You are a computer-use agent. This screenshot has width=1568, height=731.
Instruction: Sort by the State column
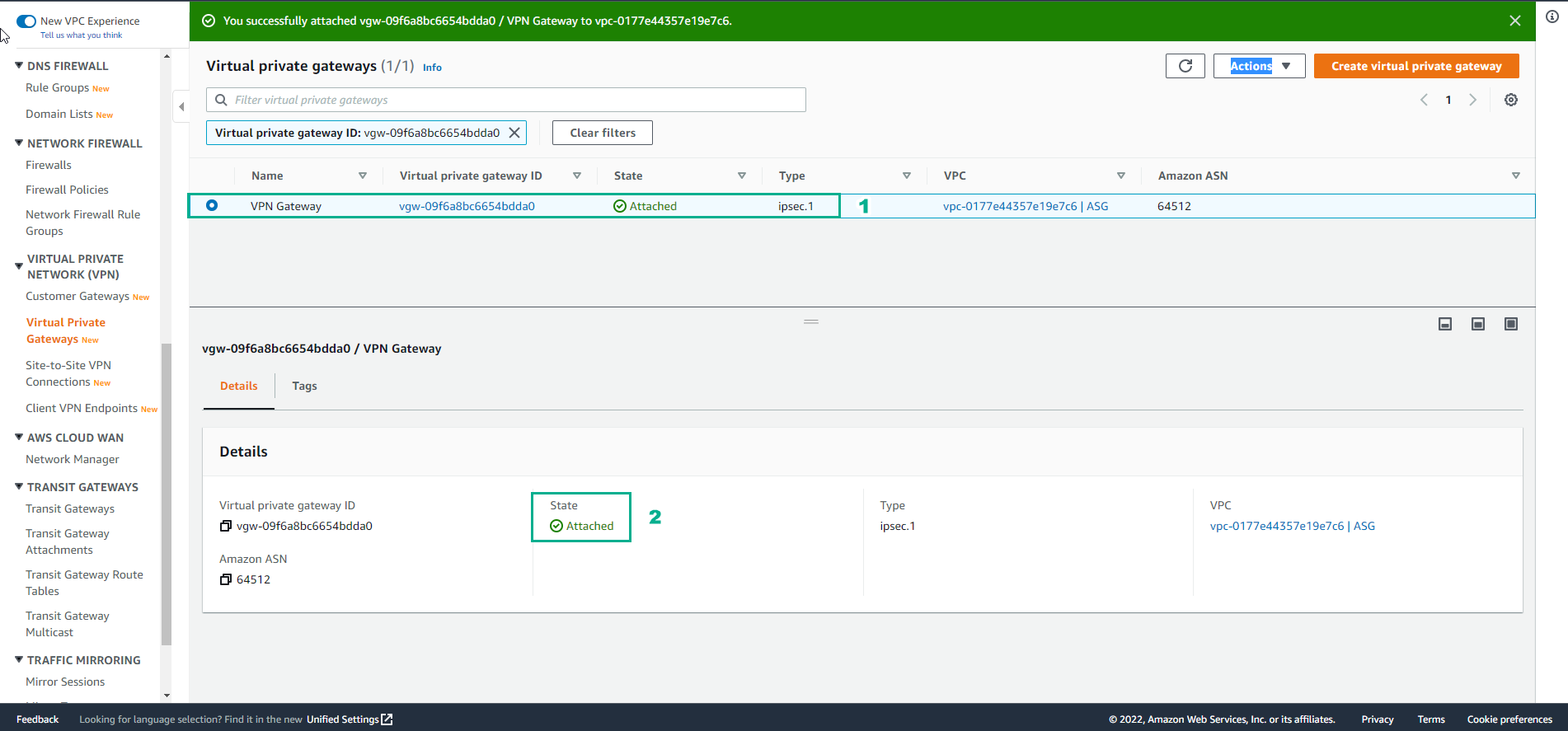(x=742, y=176)
